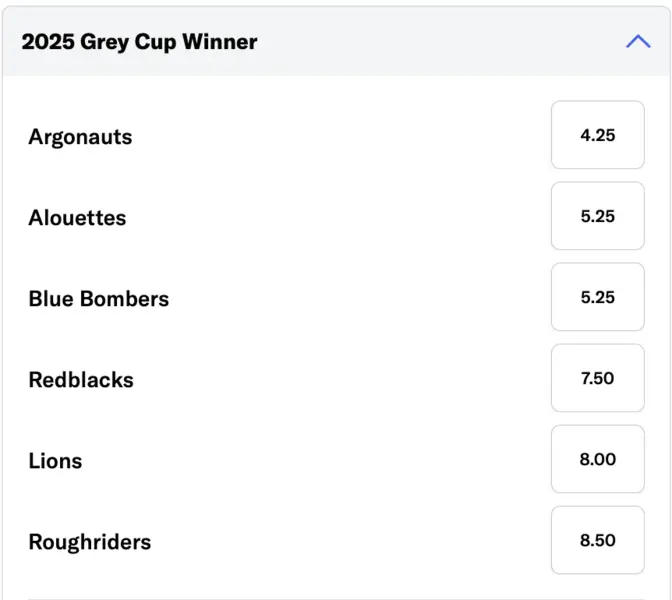Add Redblacks odds to bet slip
This screenshot has height=600, width=672.
(x=597, y=378)
